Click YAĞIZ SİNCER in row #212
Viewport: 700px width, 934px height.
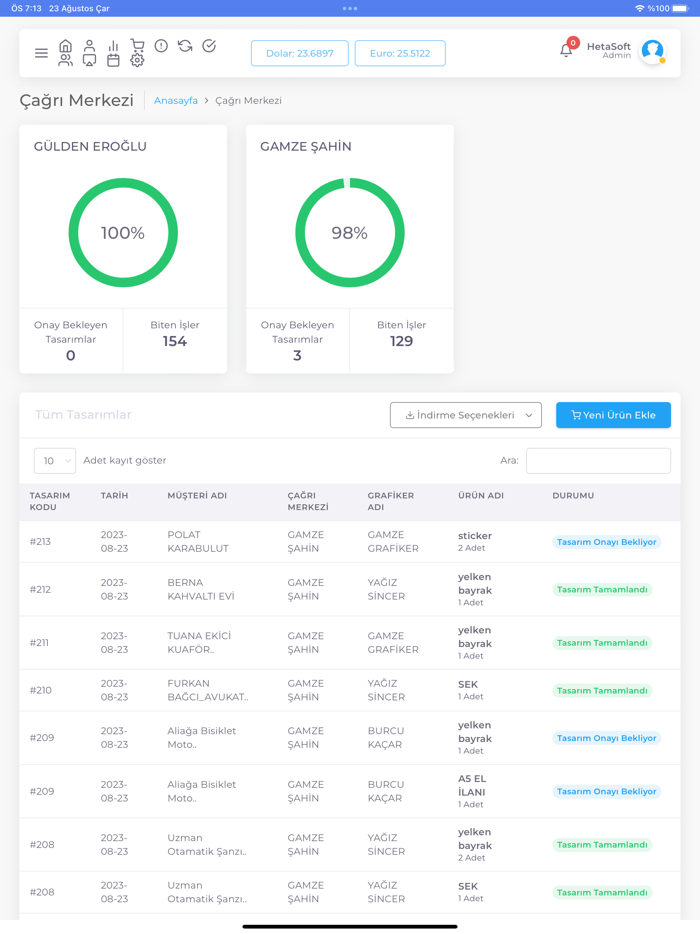click(386, 589)
